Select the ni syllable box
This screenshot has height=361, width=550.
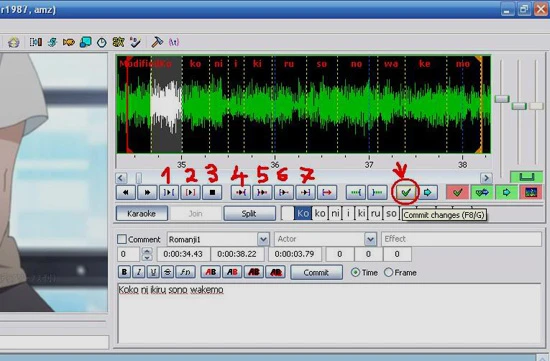click(336, 213)
